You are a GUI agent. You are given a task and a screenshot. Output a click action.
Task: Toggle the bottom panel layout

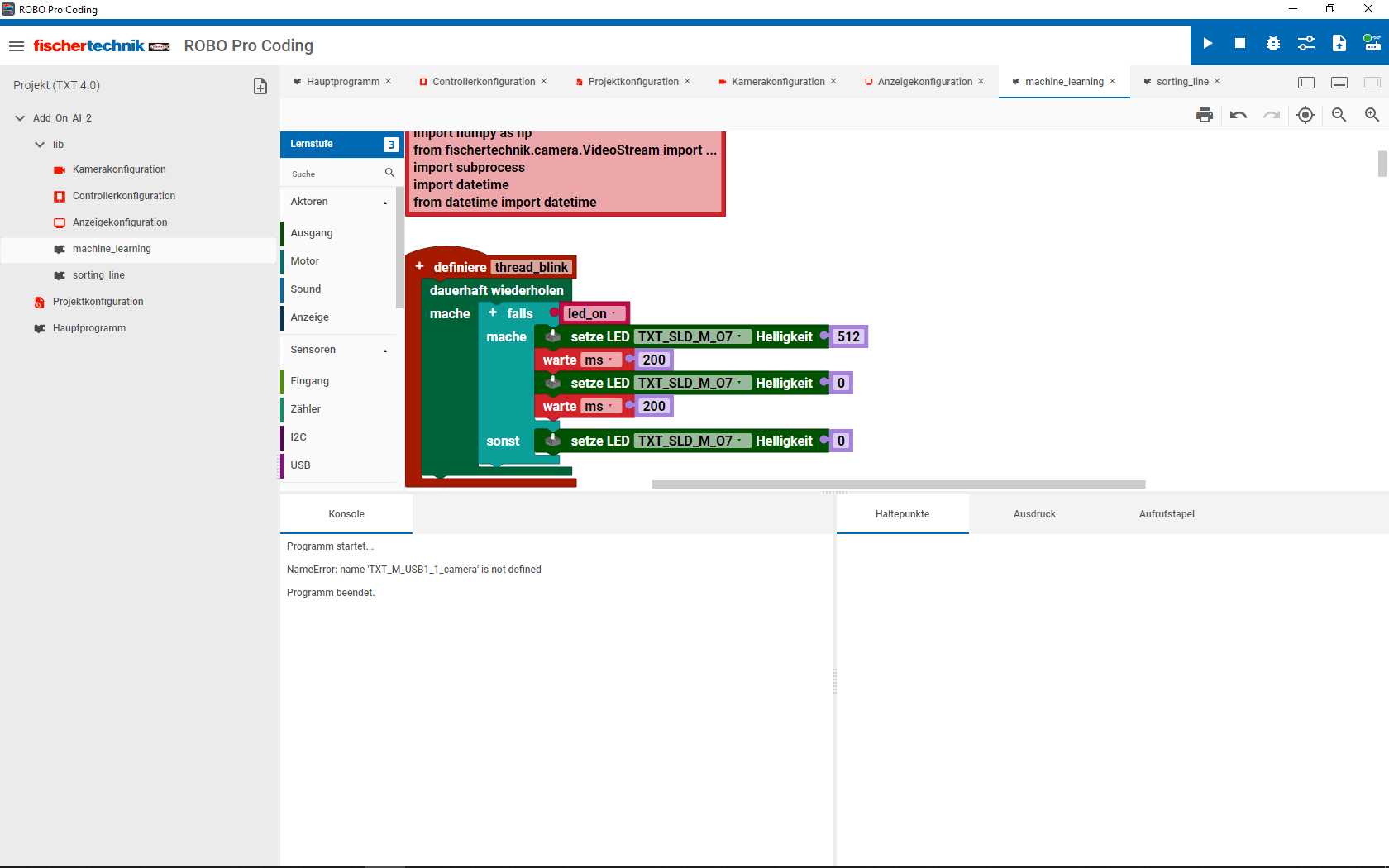click(x=1339, y=82)
